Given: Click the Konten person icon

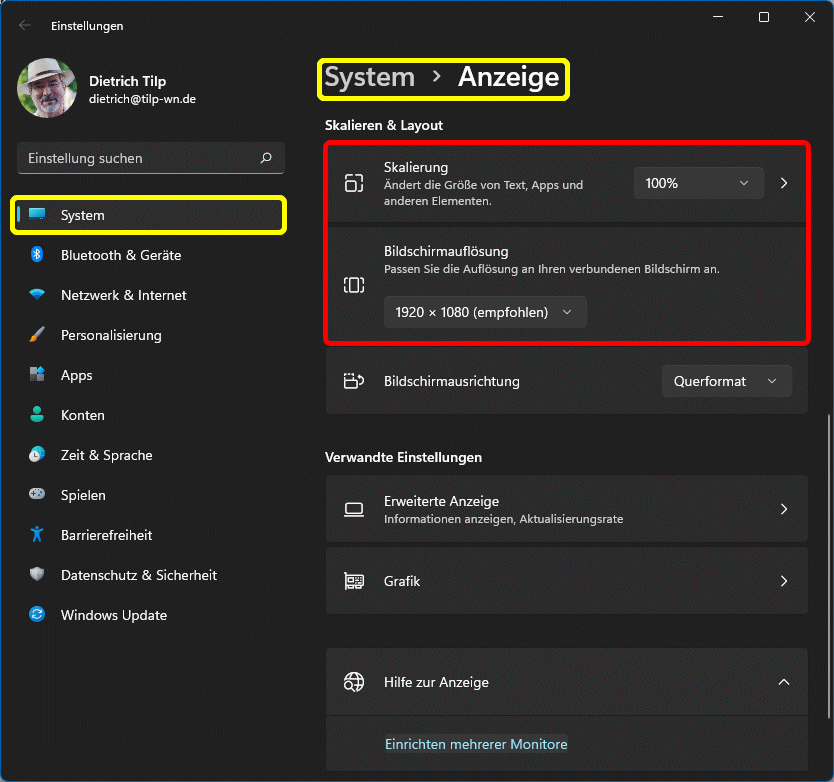Looking at the screenshot, I should (x=37, y=415).
